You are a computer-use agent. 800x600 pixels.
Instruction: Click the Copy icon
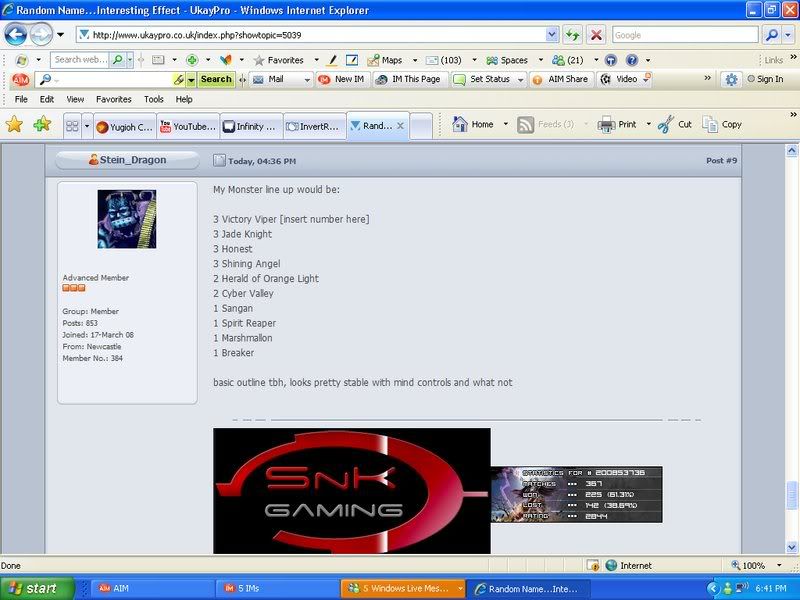(711, 125)
